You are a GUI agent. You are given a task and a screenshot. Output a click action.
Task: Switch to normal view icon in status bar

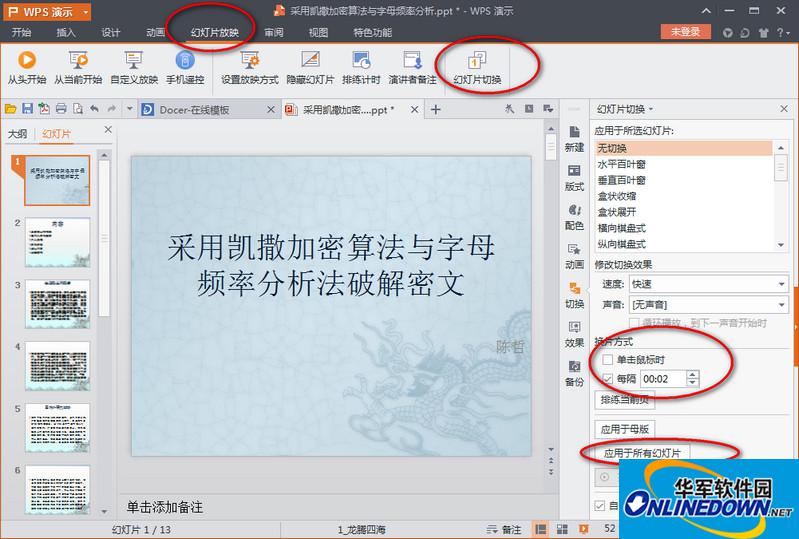[x=541, y=529]
